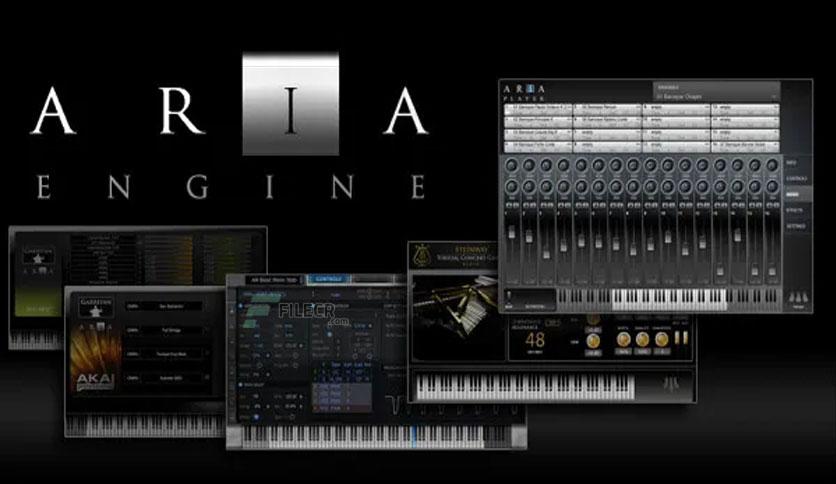
Task: Click channel 8 top-row knob in ARIA mixer
Action: (x=633, y=166)
